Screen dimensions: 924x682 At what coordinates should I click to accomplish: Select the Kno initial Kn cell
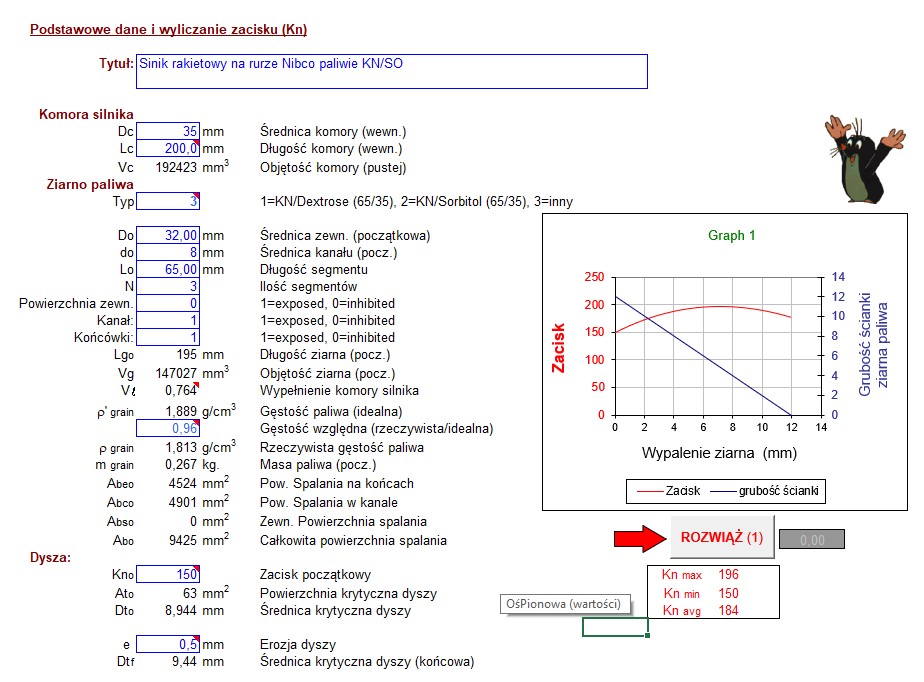coord(168,575)
